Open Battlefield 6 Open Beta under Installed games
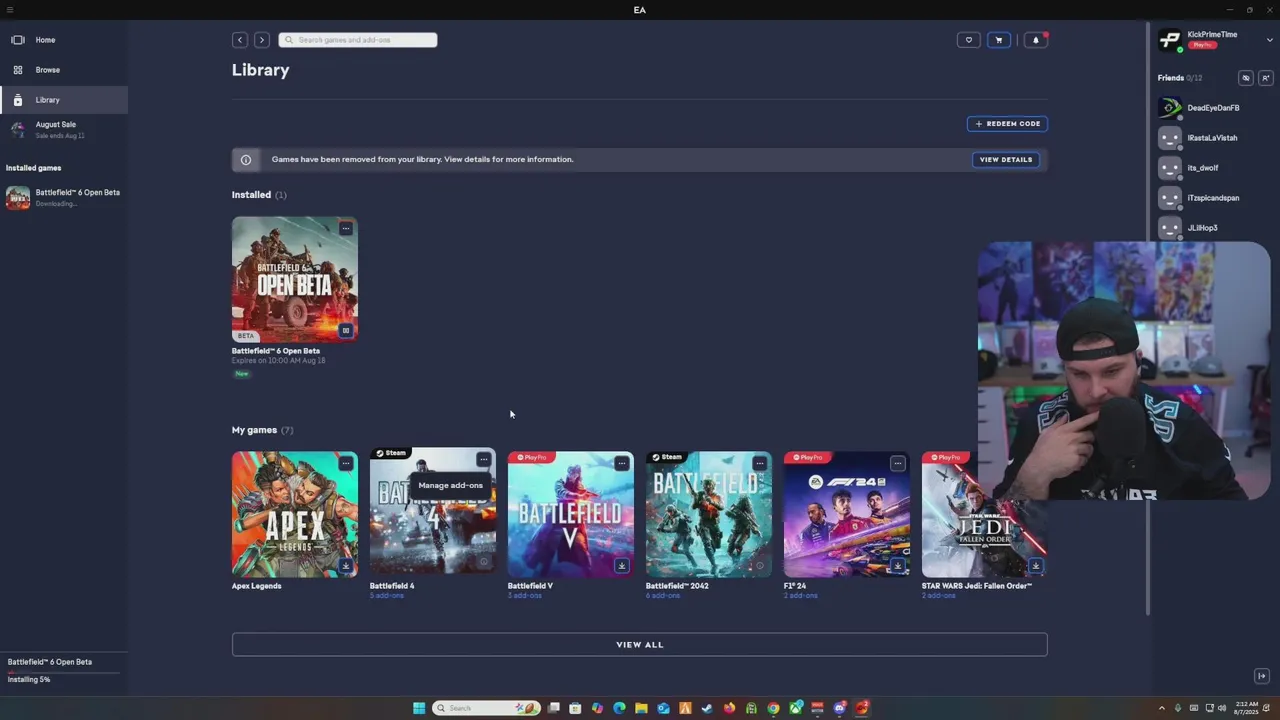Image resolution: width=1280 pixels, height=720 pixels. [x=64, y=197]
